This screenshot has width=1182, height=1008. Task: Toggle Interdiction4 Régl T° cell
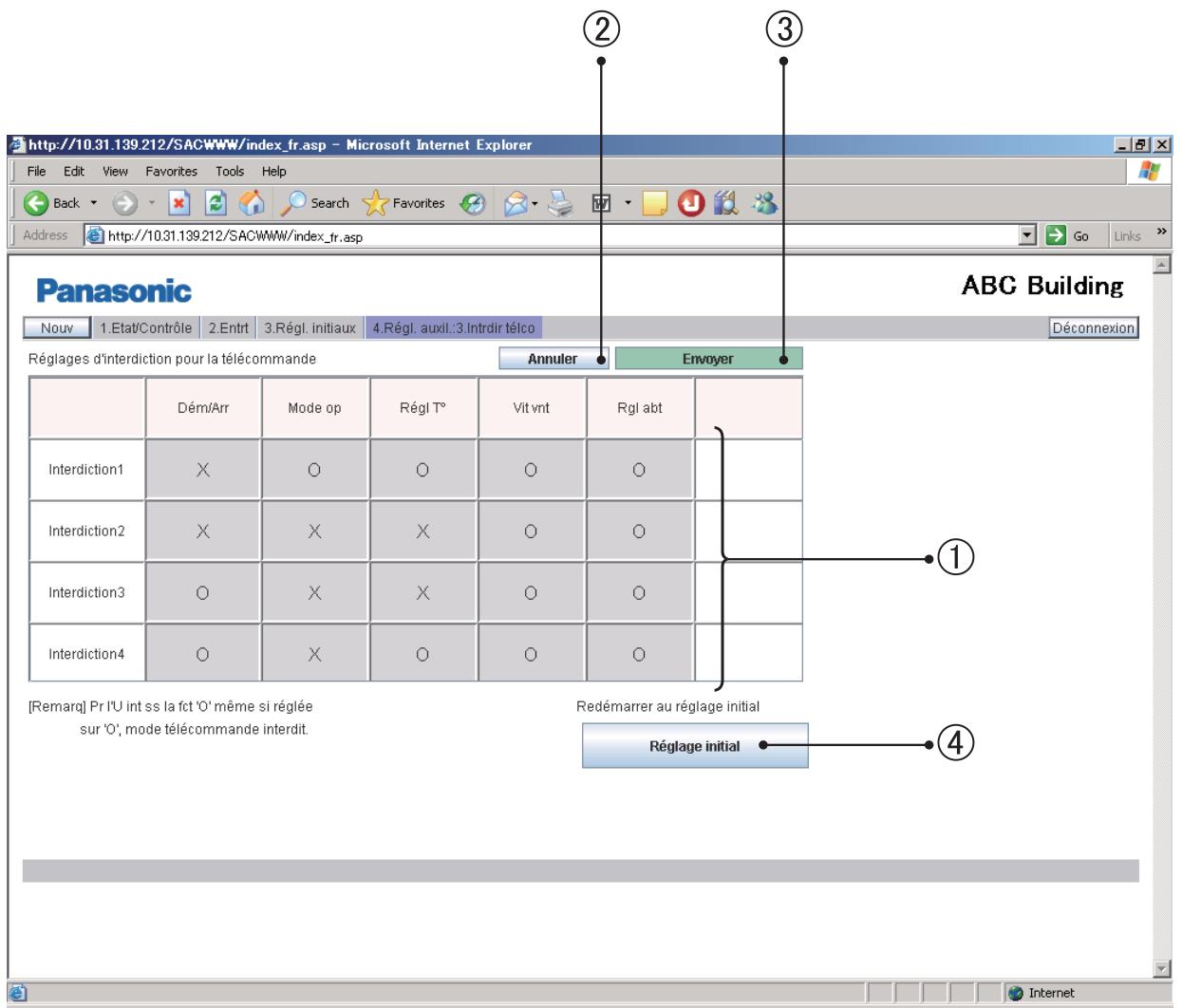point(423,654)
